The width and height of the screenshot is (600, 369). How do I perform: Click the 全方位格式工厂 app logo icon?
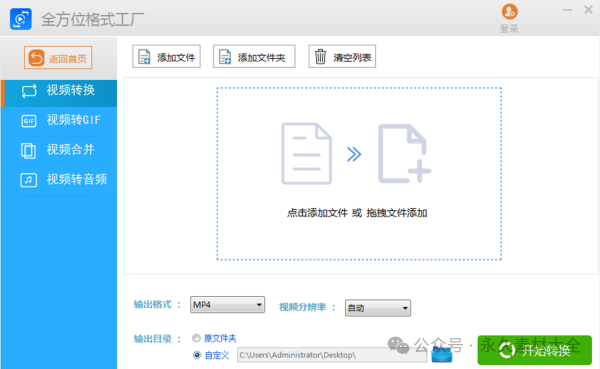(21, 19)
